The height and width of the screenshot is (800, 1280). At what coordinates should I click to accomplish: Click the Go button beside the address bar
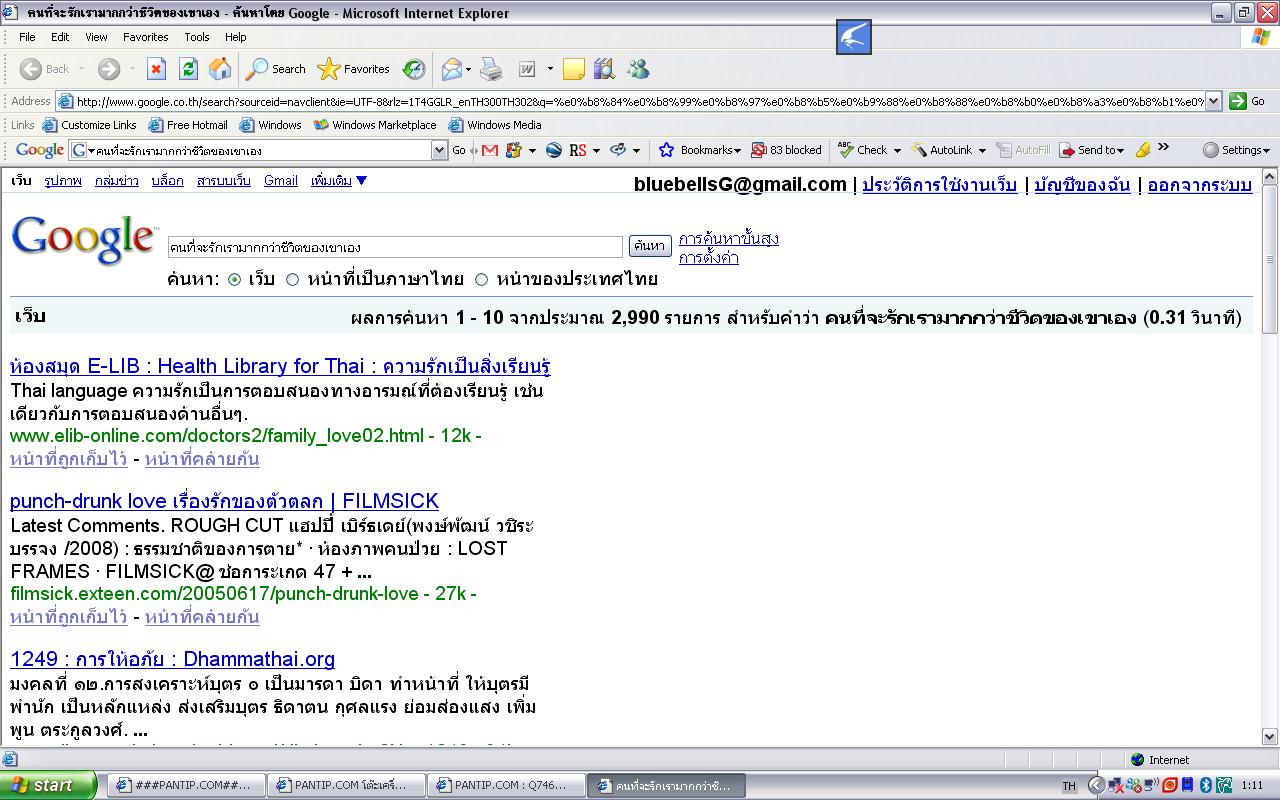click(x=1248, y=101)
